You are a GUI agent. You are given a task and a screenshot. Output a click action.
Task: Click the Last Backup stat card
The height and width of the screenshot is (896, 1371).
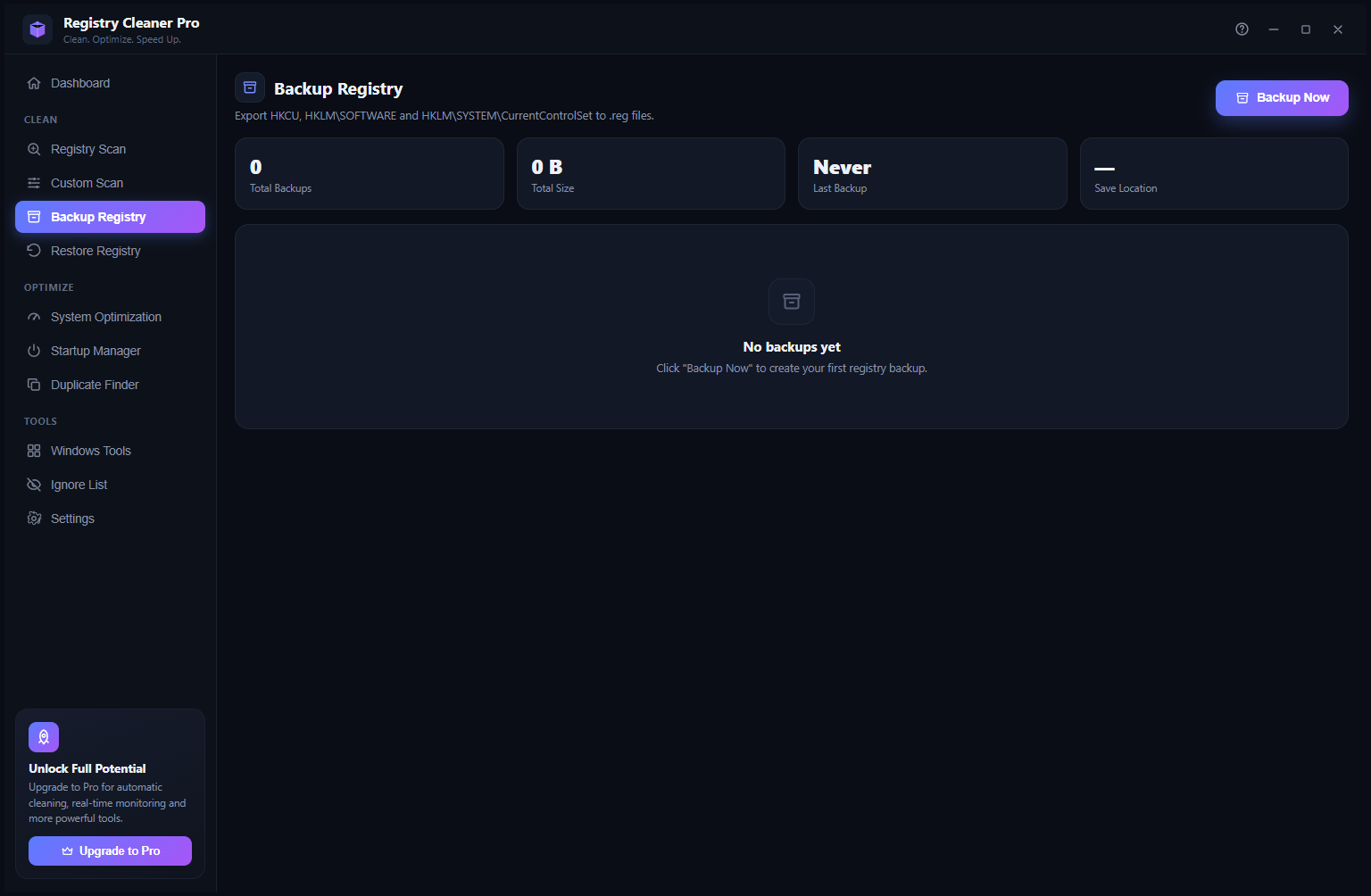click(933, 174)
